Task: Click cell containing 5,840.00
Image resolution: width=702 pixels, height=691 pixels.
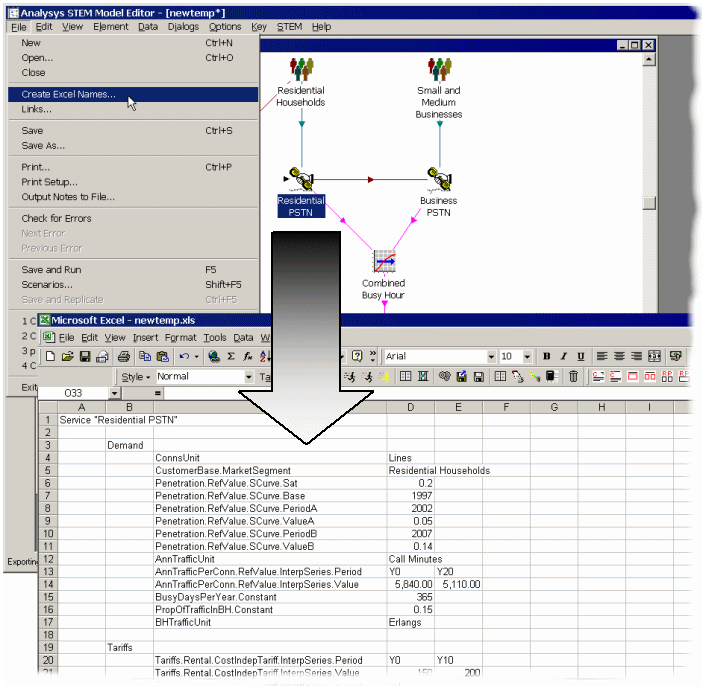Action: coord(411,584)
